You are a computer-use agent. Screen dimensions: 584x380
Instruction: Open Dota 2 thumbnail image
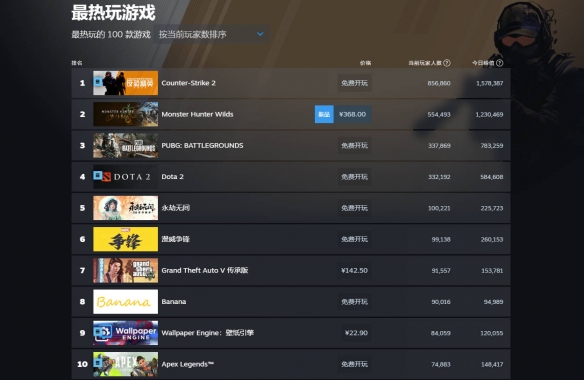126,177
